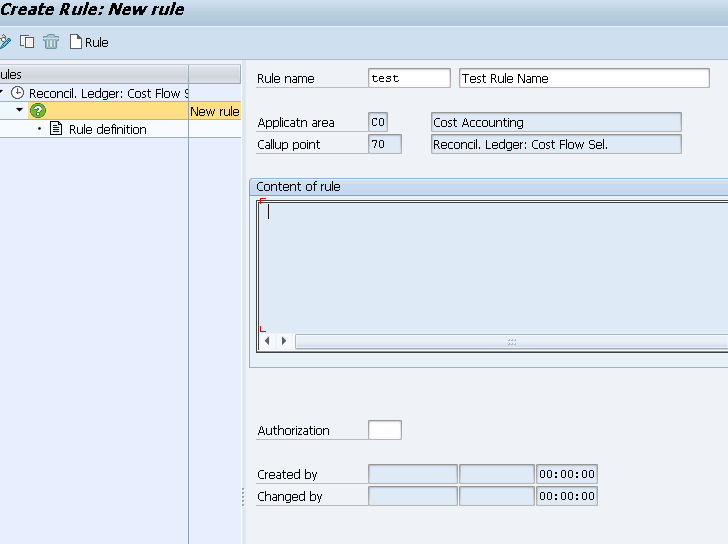Click the Rule definition document icon
728x544 pixels.
click(x=56, y=129)
